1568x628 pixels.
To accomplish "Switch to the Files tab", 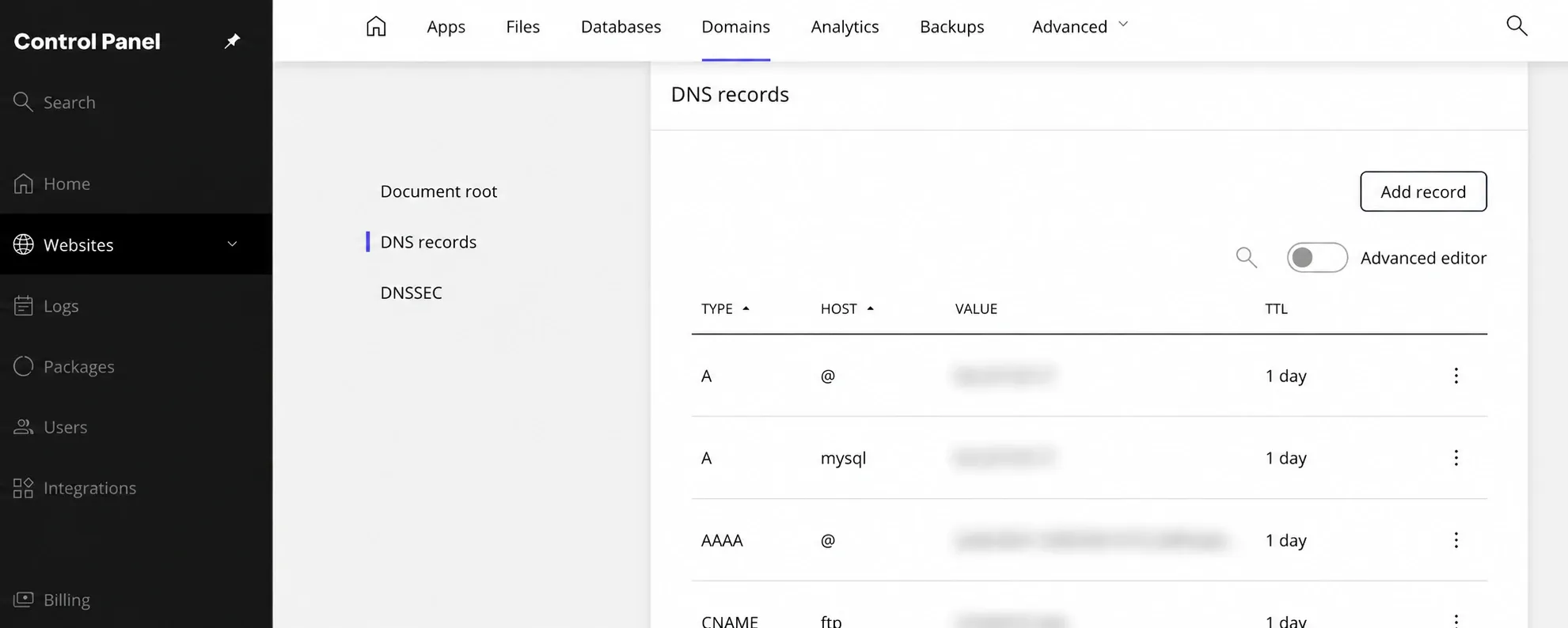I will point(522,26).
